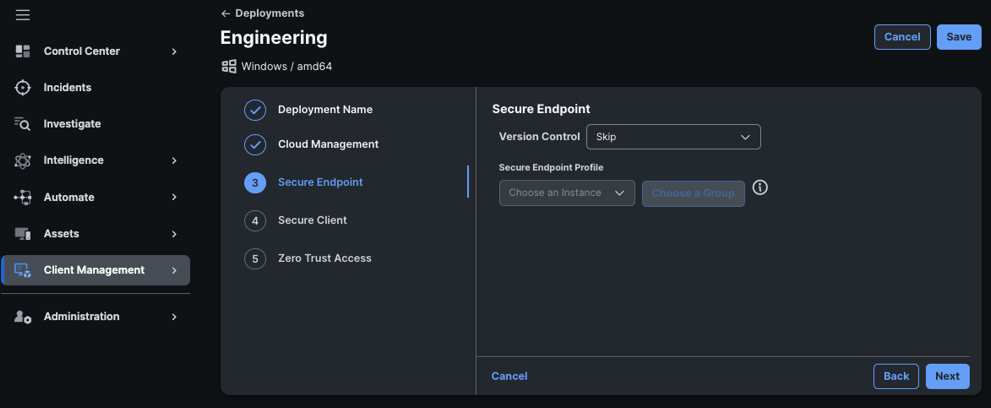Click the Automate workflow icon
991x408 pixels.
(x=23, y=197)
